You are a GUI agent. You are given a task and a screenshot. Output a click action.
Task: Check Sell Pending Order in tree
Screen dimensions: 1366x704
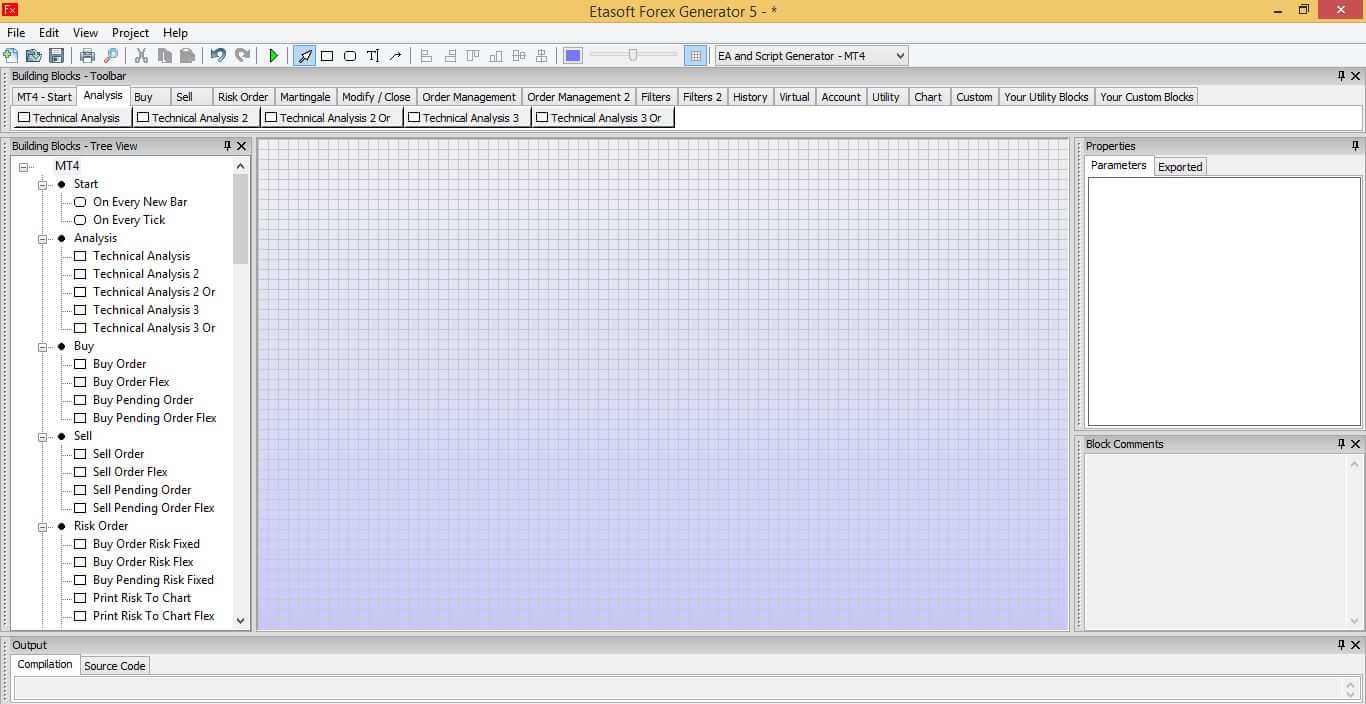80,490
